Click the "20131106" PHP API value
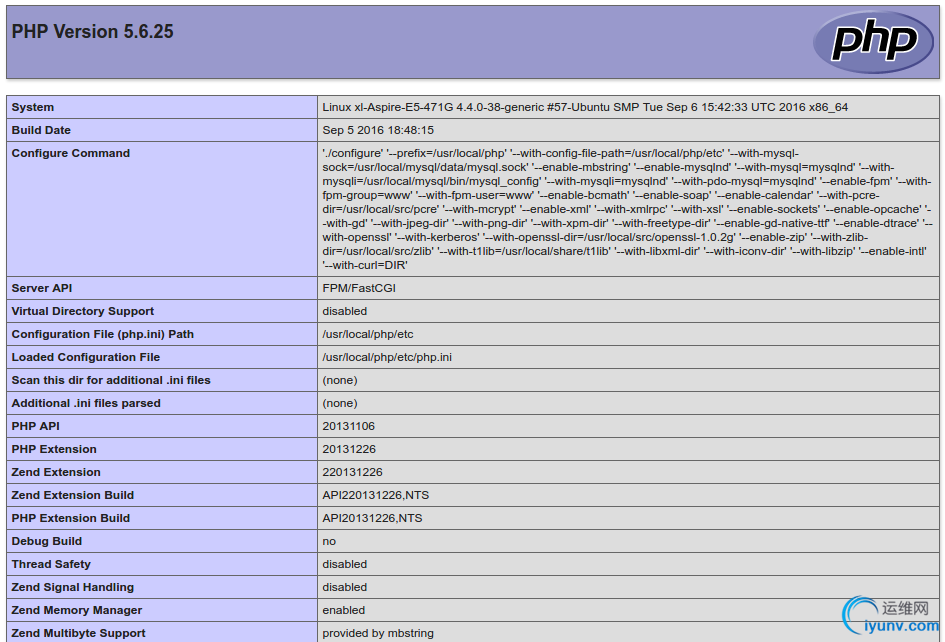This screenshot has width=945, height=642. pos(348,426)
